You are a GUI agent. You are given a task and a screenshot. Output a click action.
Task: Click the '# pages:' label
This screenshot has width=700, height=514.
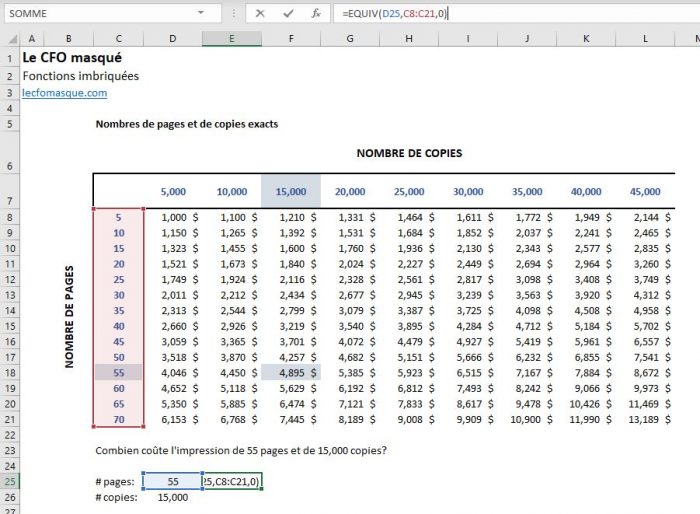[x=115, y=482]
